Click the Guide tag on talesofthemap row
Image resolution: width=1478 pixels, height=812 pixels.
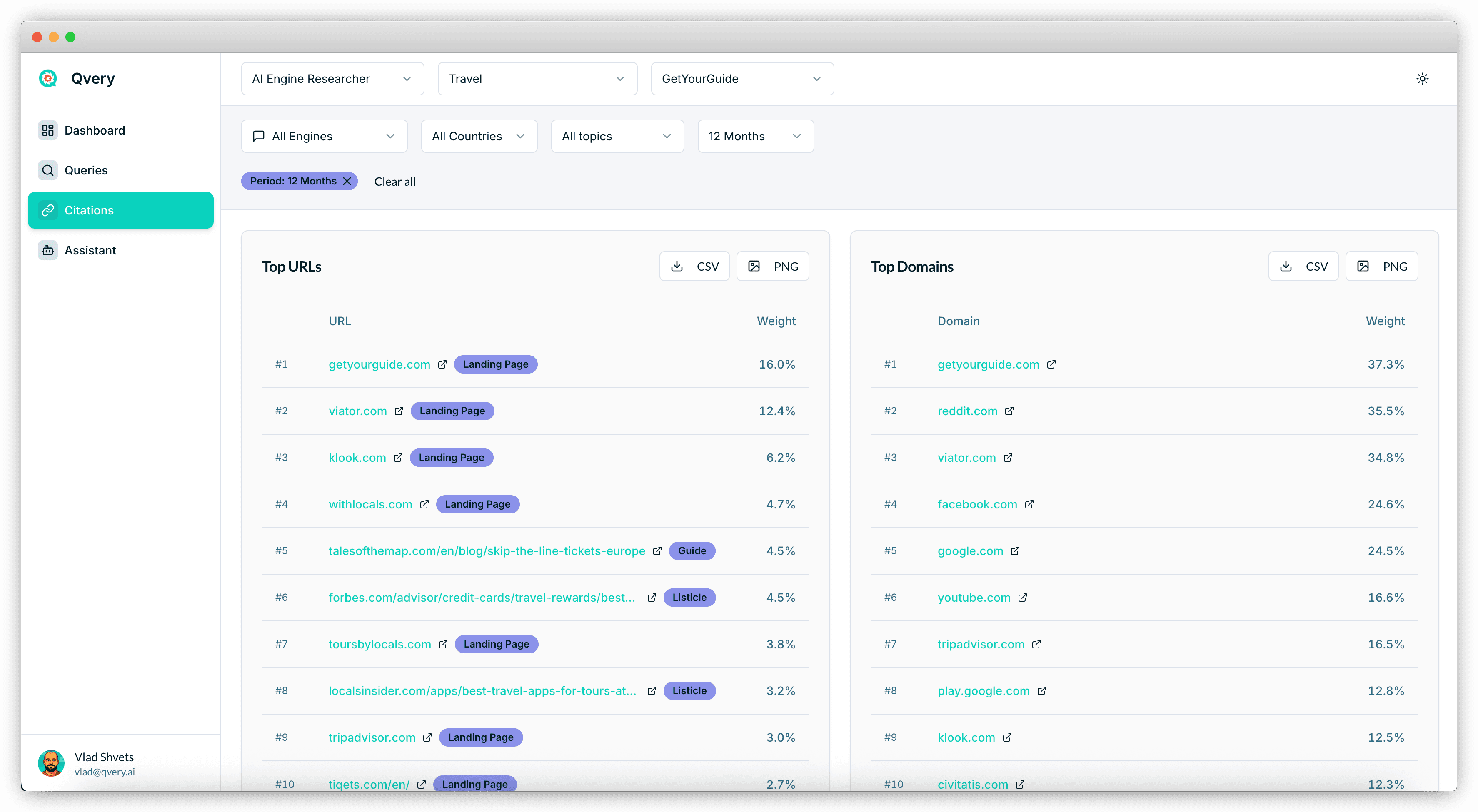point(692,550)
